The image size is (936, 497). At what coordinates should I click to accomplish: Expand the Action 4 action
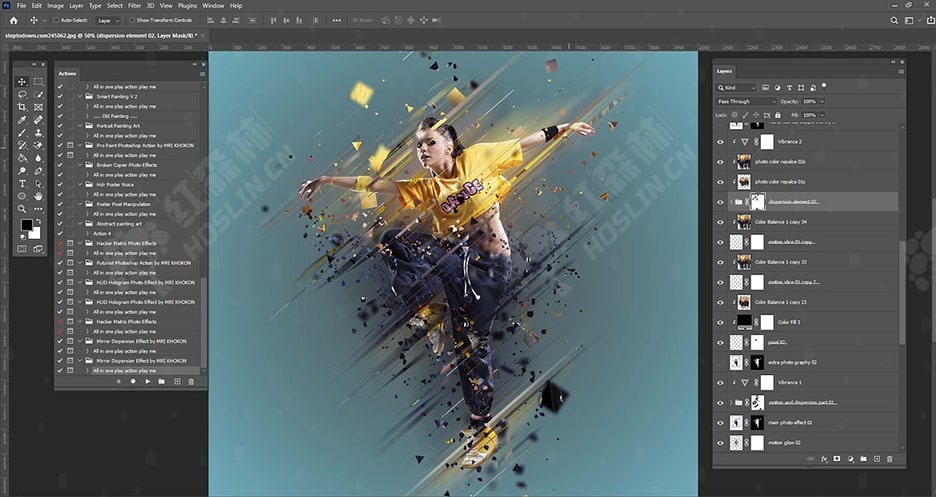pos(88,233)
